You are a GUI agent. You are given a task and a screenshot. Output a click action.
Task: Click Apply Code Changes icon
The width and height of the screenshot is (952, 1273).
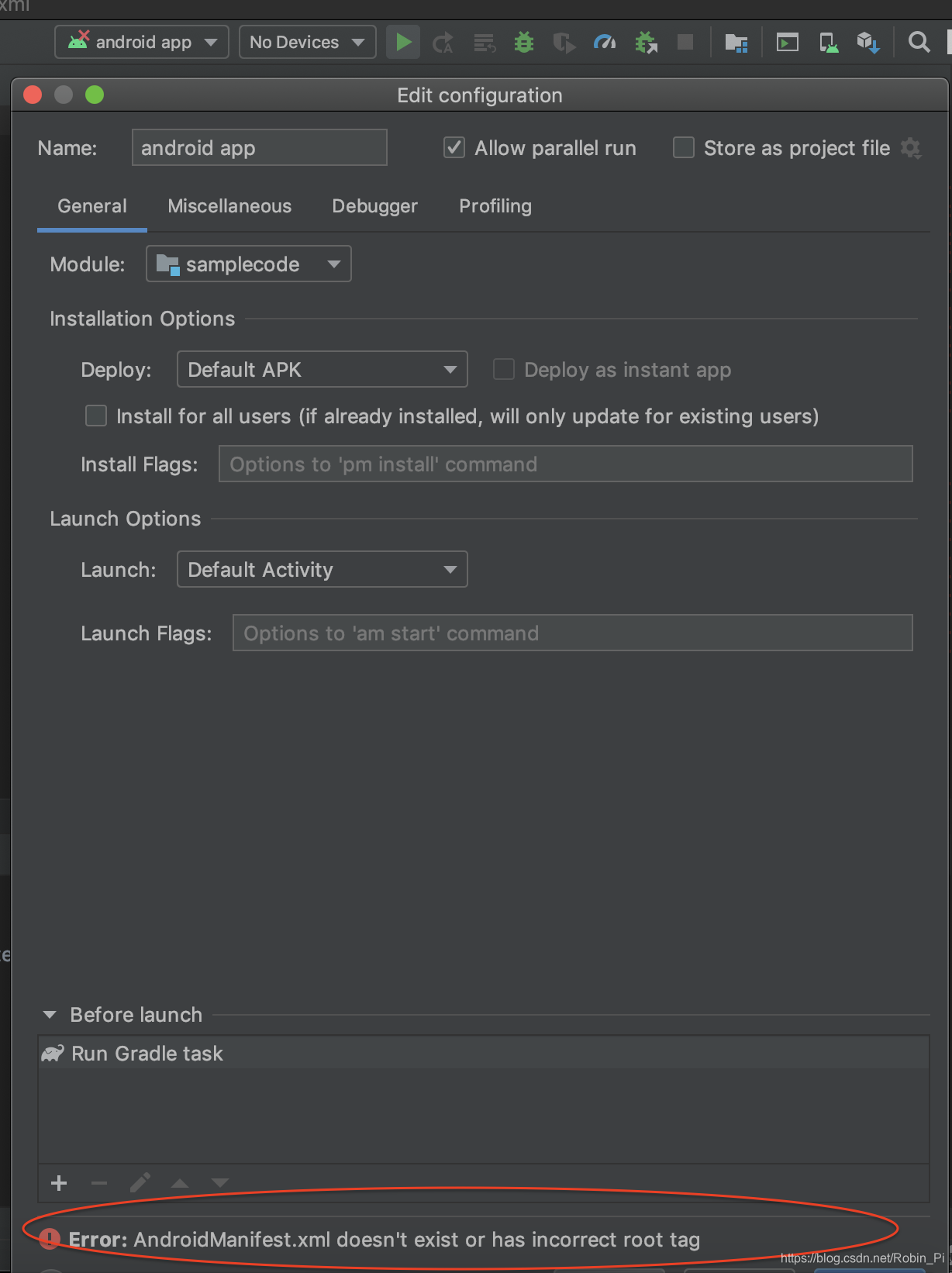pos(485,42)
